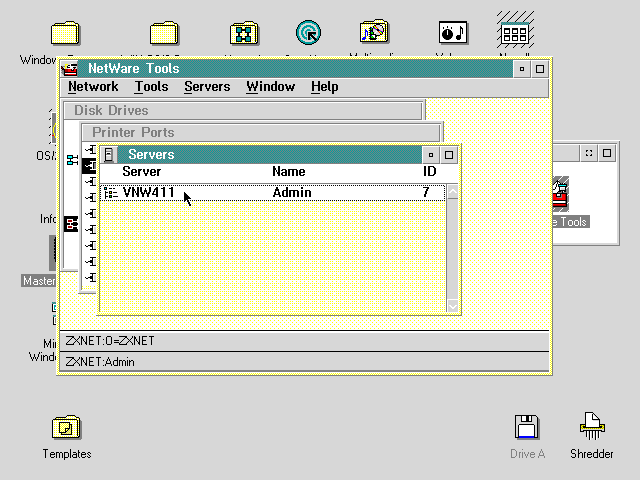The width and height of the screenshot is (640, 480).
Task: Select the VNW411 server name
Action: coord(148,193)
